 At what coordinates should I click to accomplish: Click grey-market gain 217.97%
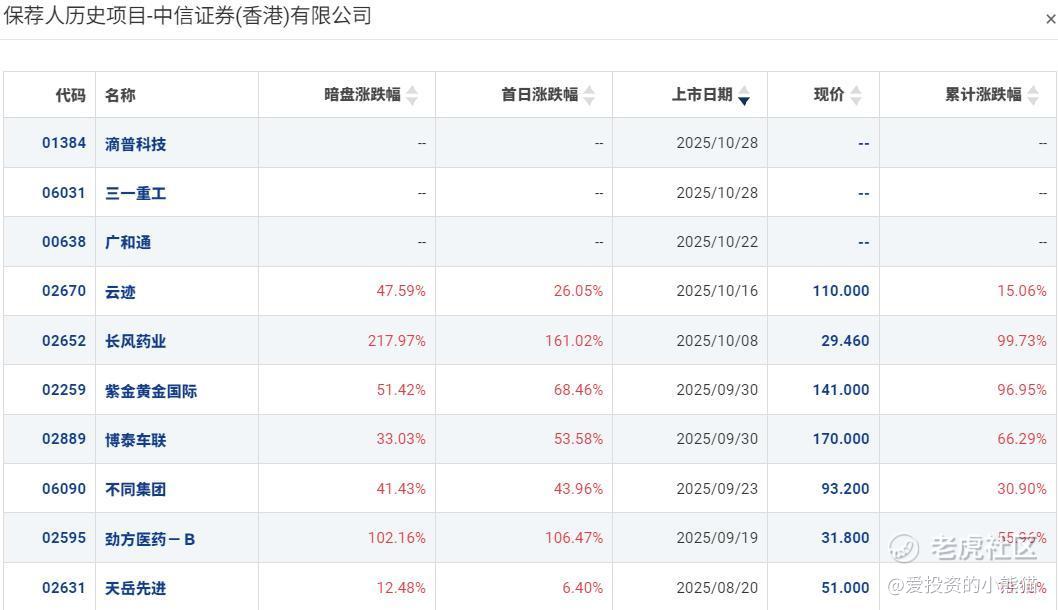[397, 341]
